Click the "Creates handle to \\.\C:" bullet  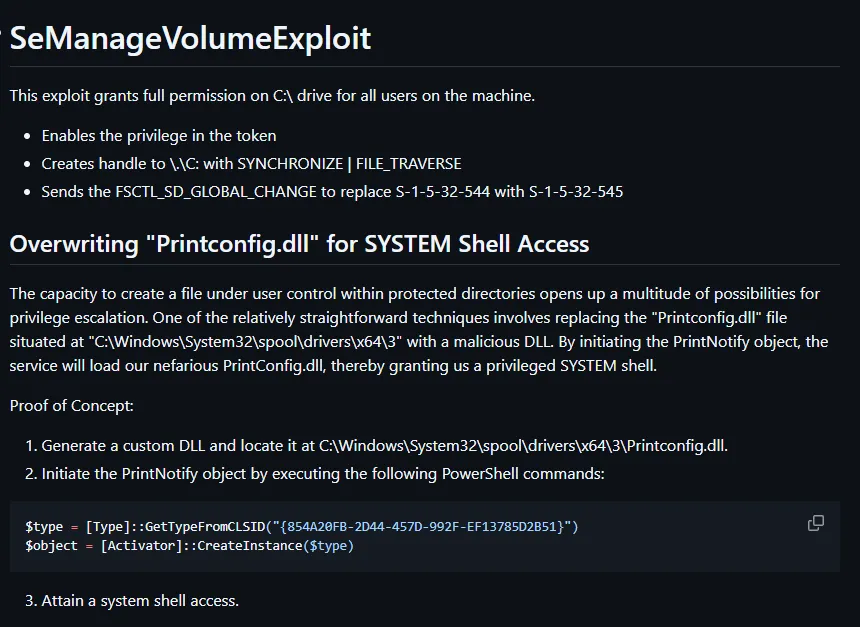pyautogui.click(x=251, y=163)
